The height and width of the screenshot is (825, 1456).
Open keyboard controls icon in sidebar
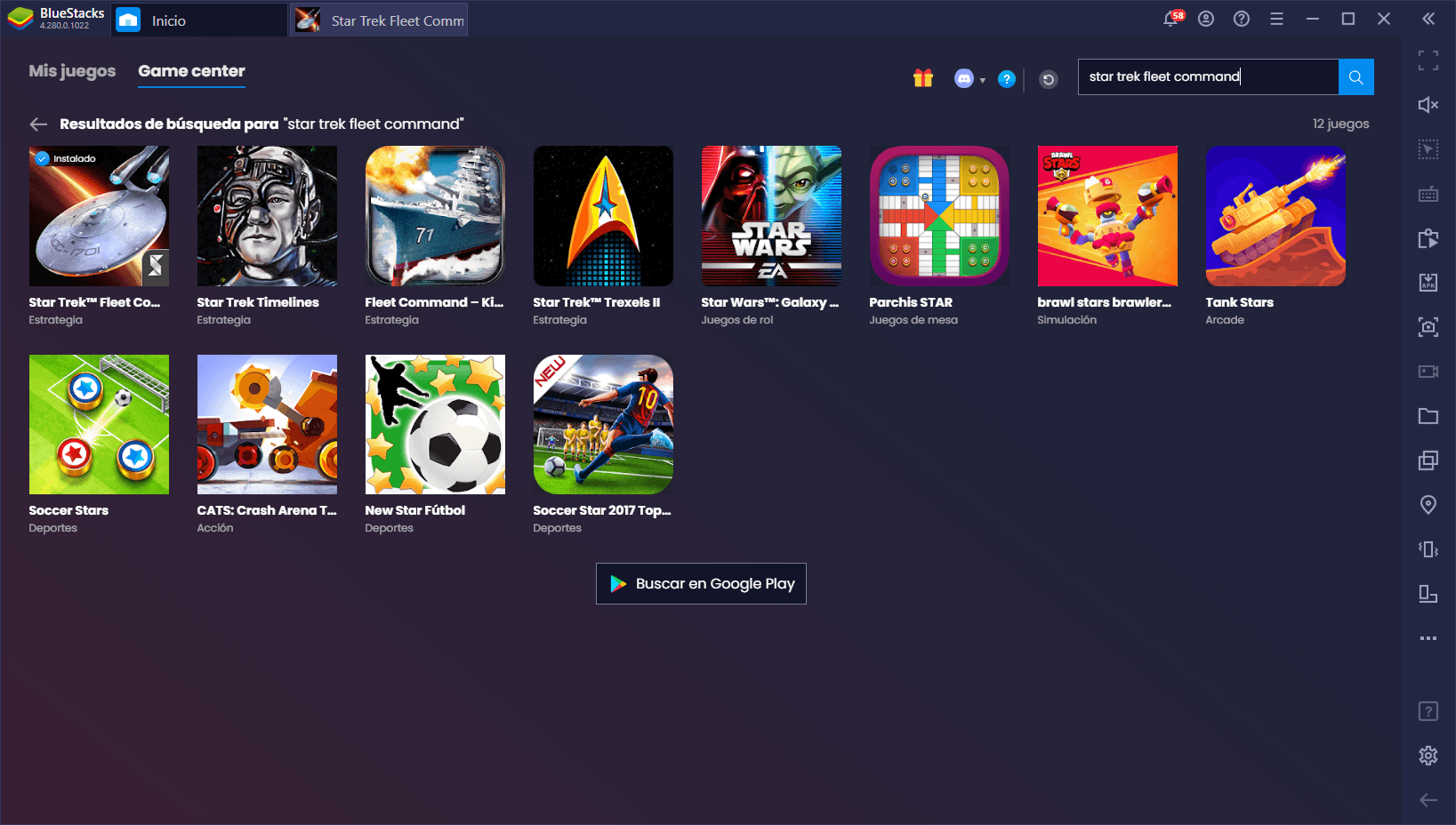point(1428,194)
